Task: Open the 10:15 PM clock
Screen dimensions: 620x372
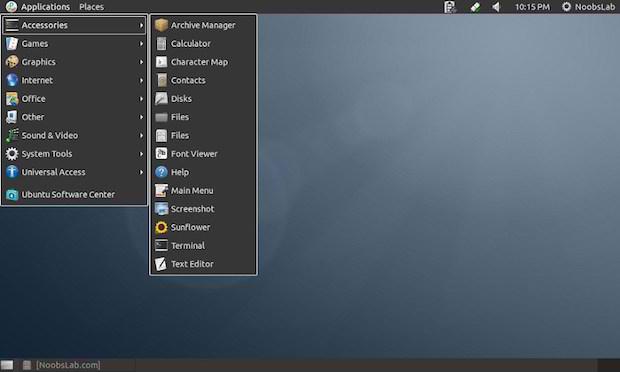Action: pos(532,7)
